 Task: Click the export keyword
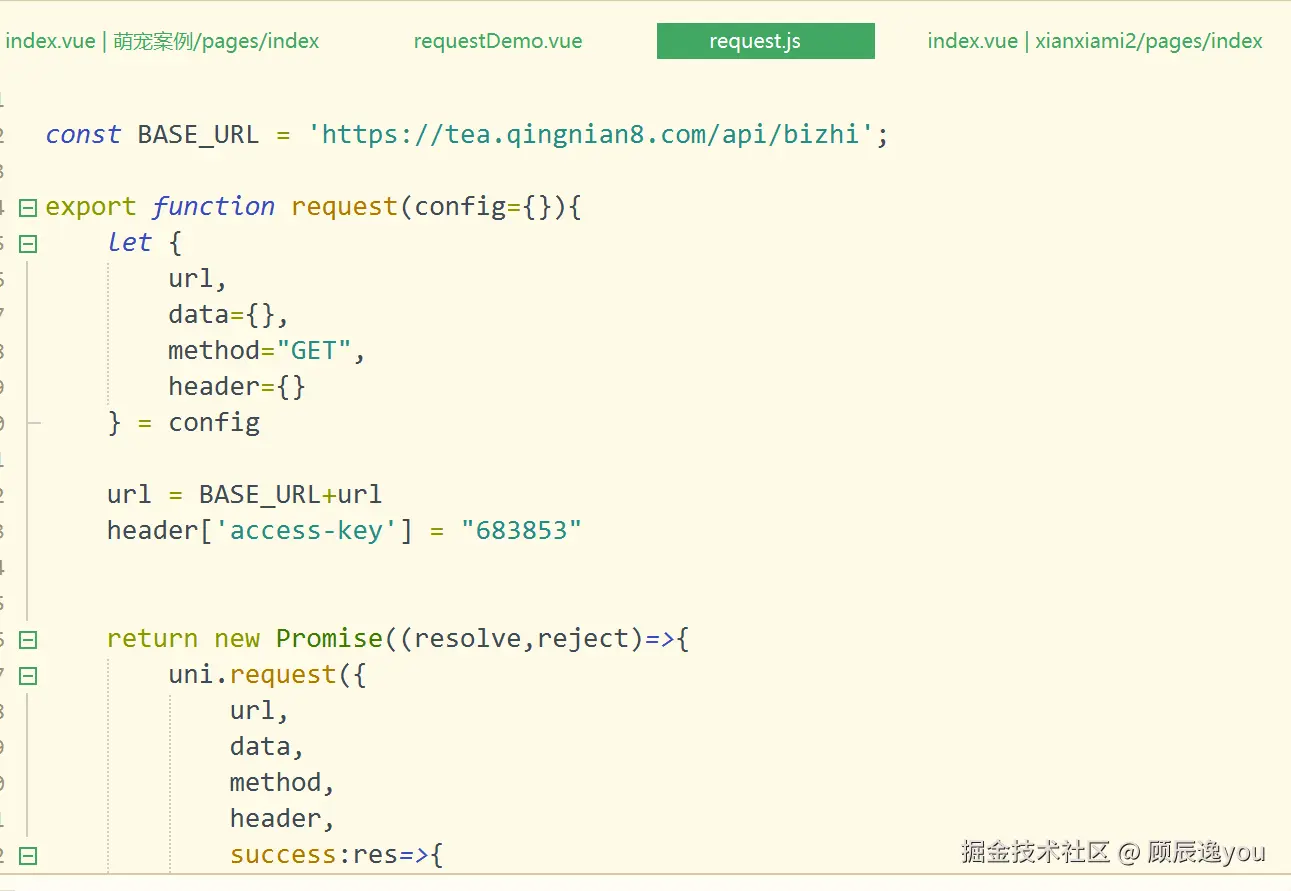pos(91,206)
